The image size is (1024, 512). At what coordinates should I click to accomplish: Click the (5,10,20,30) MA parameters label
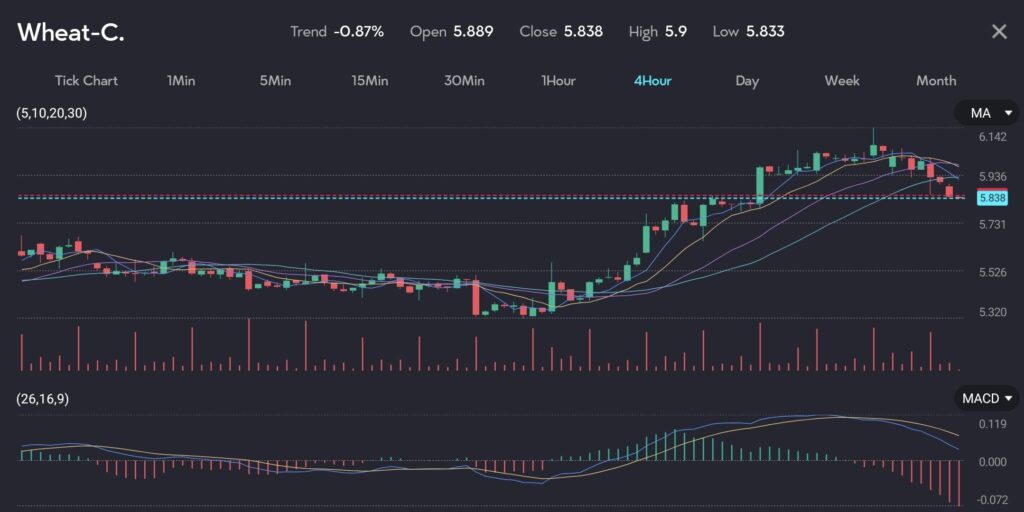[x=51, y=113]
